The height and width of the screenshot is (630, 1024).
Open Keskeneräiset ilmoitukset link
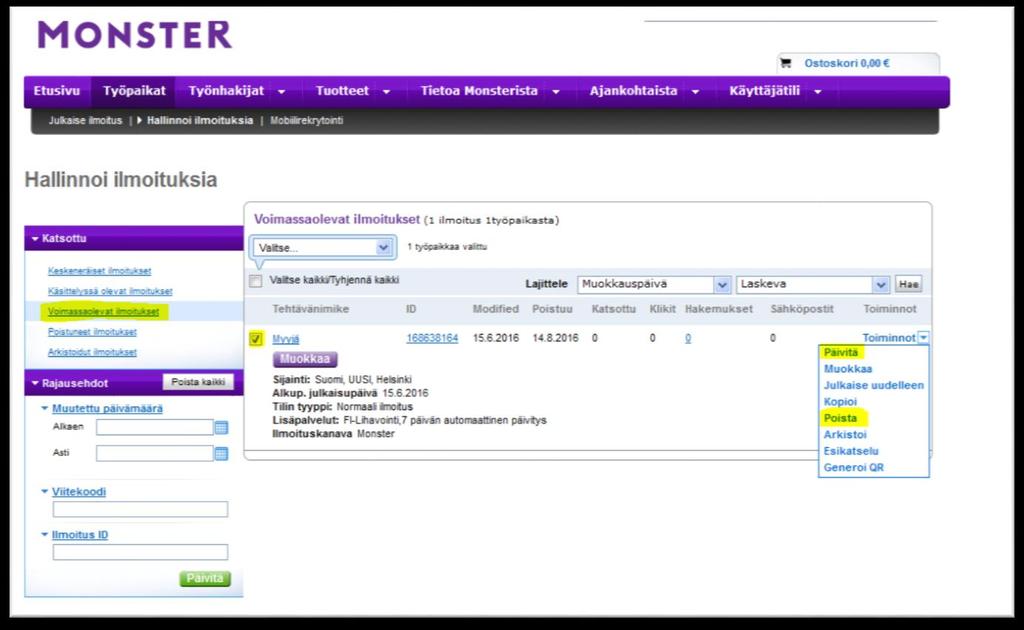click(99, 271)
